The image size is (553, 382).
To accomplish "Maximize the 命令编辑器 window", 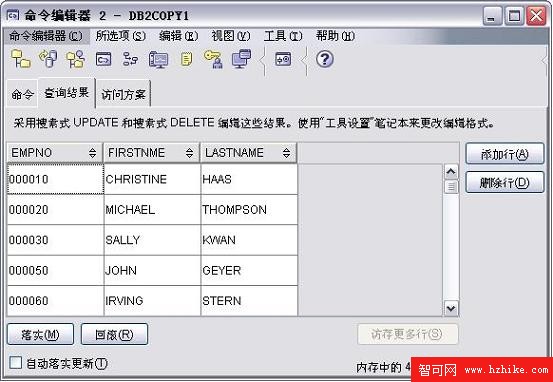I will 514,16.
